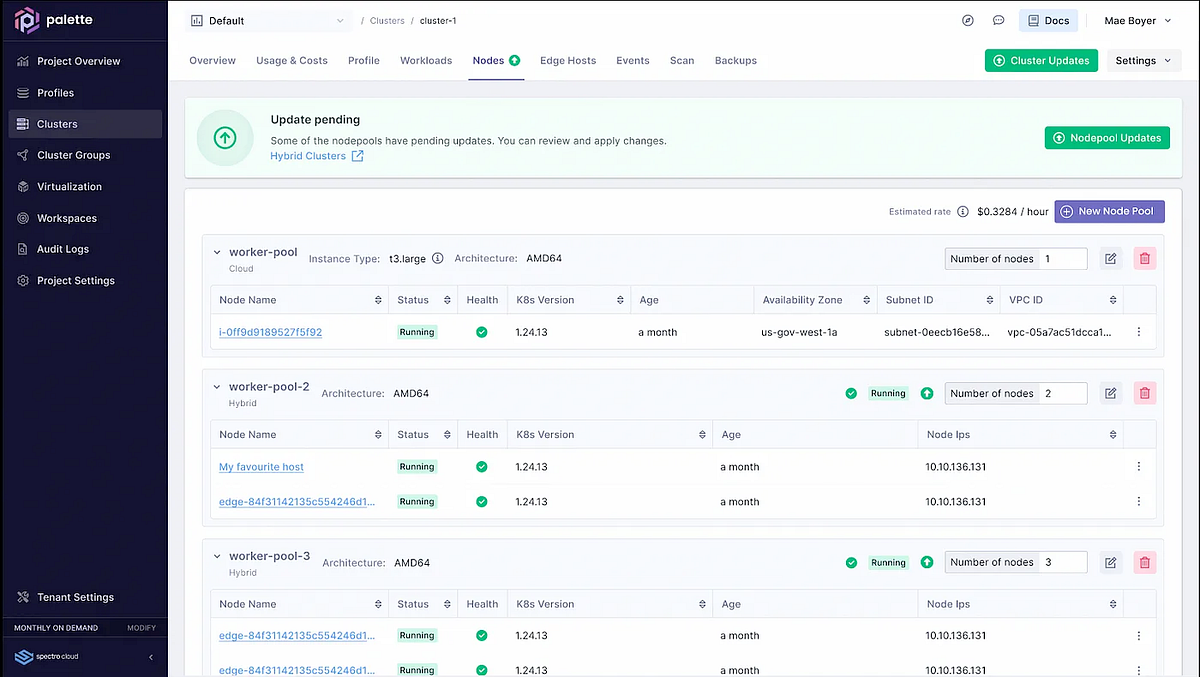The image size is (1200, 677).
Task: Click the estimated rate info icon
Action: point(963,212)
